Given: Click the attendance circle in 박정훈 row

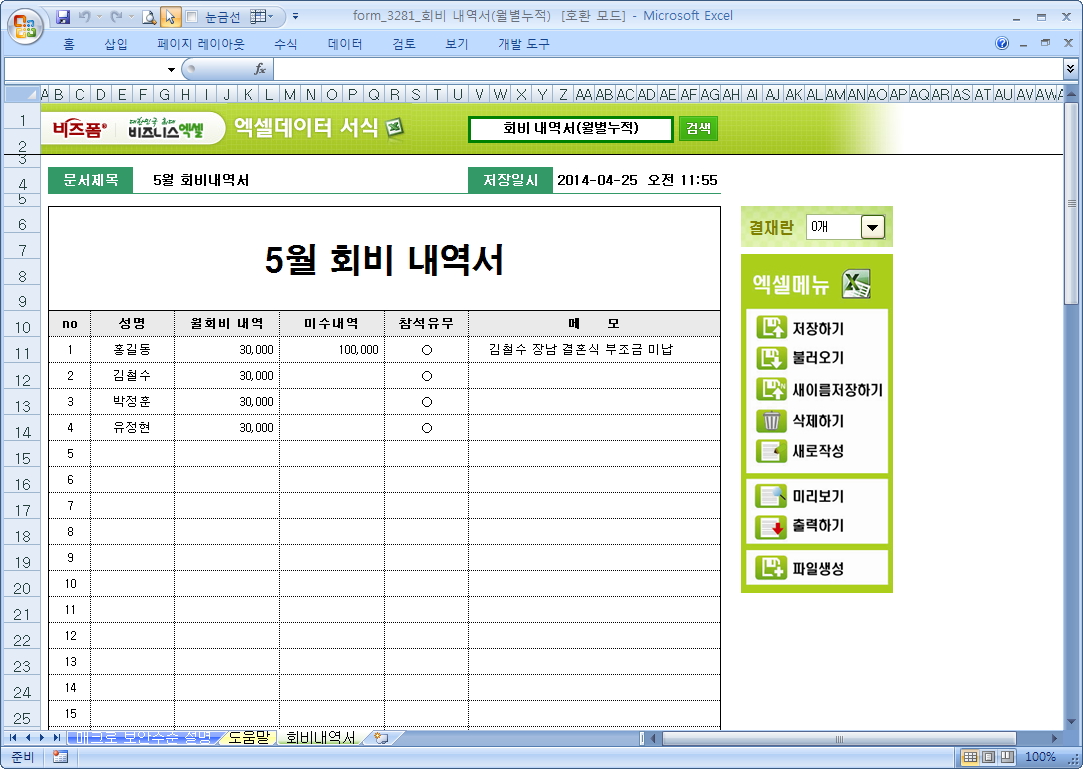Looking at the screenshot, I should click(427, 402).
